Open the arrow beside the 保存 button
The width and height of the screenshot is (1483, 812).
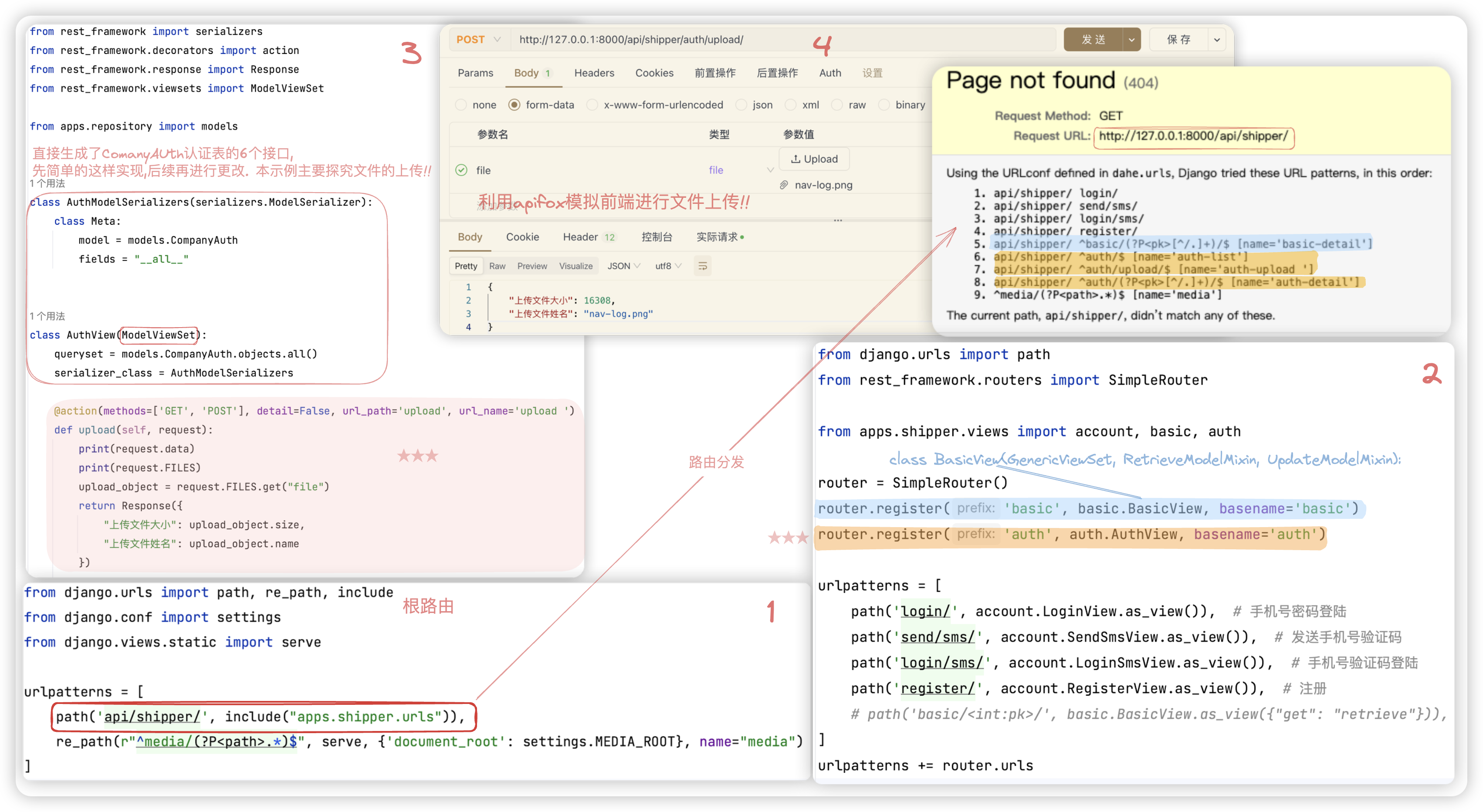[x=1216, y=40]
